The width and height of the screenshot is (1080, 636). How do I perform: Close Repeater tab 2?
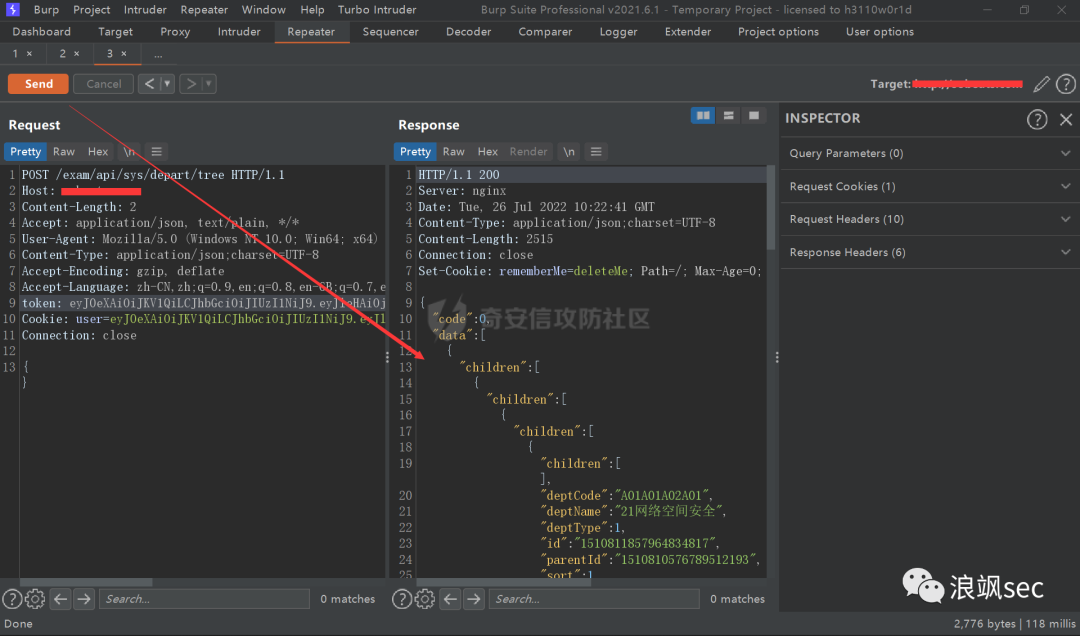coord(76,54)
